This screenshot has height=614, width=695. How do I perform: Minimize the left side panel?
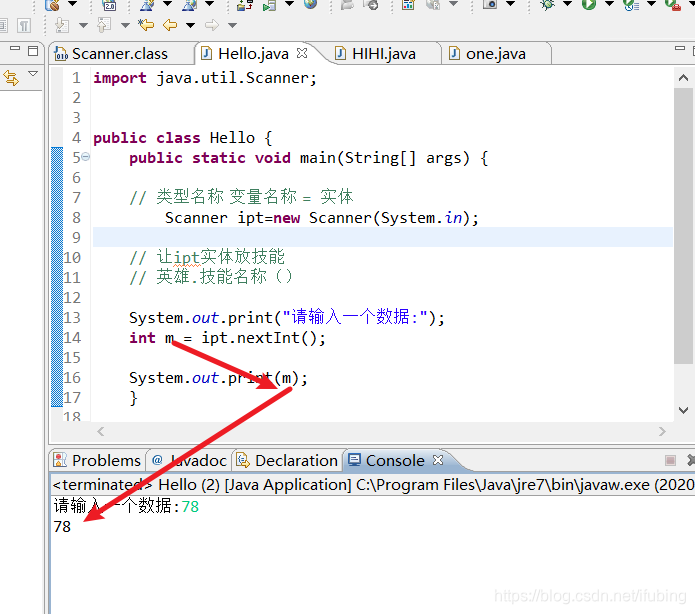tap(15, 48)
